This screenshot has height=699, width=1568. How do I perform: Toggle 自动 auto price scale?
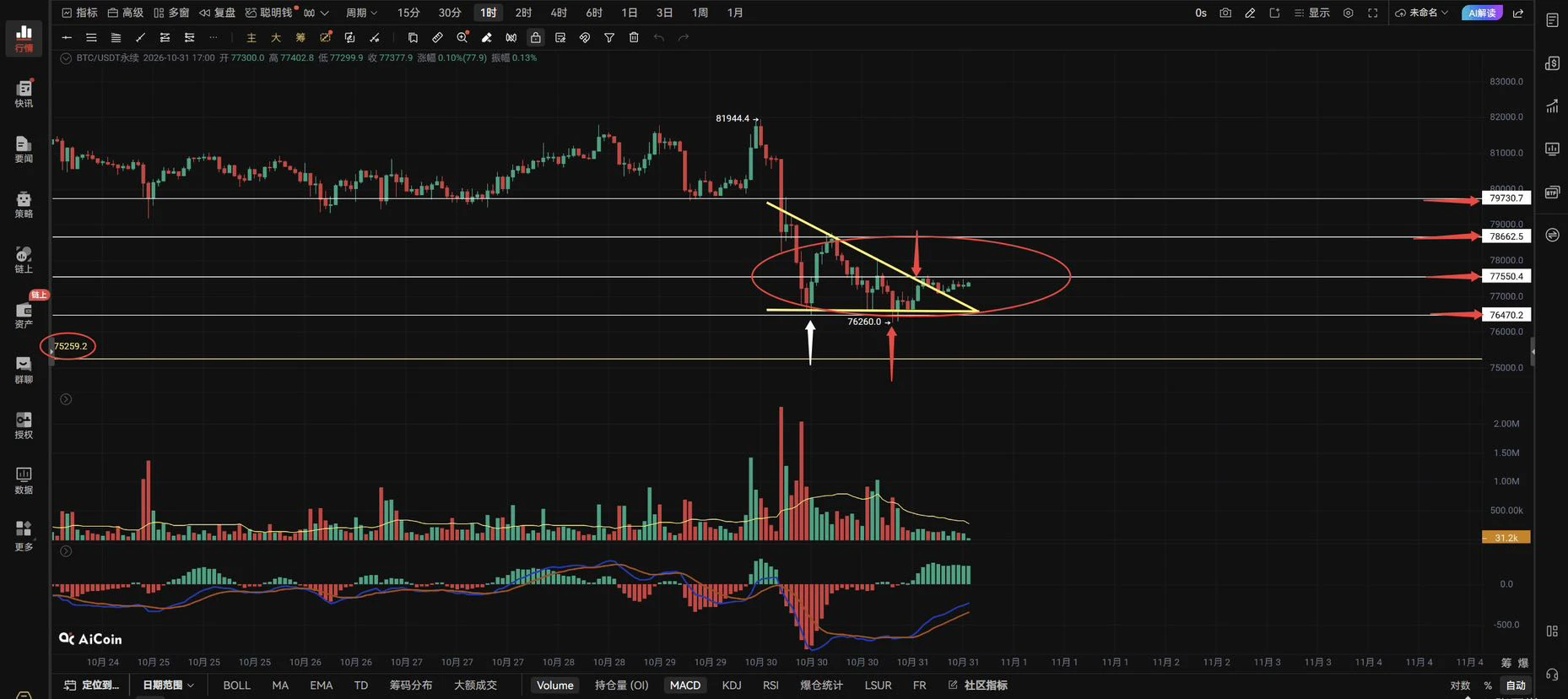tap(1517, 685)
